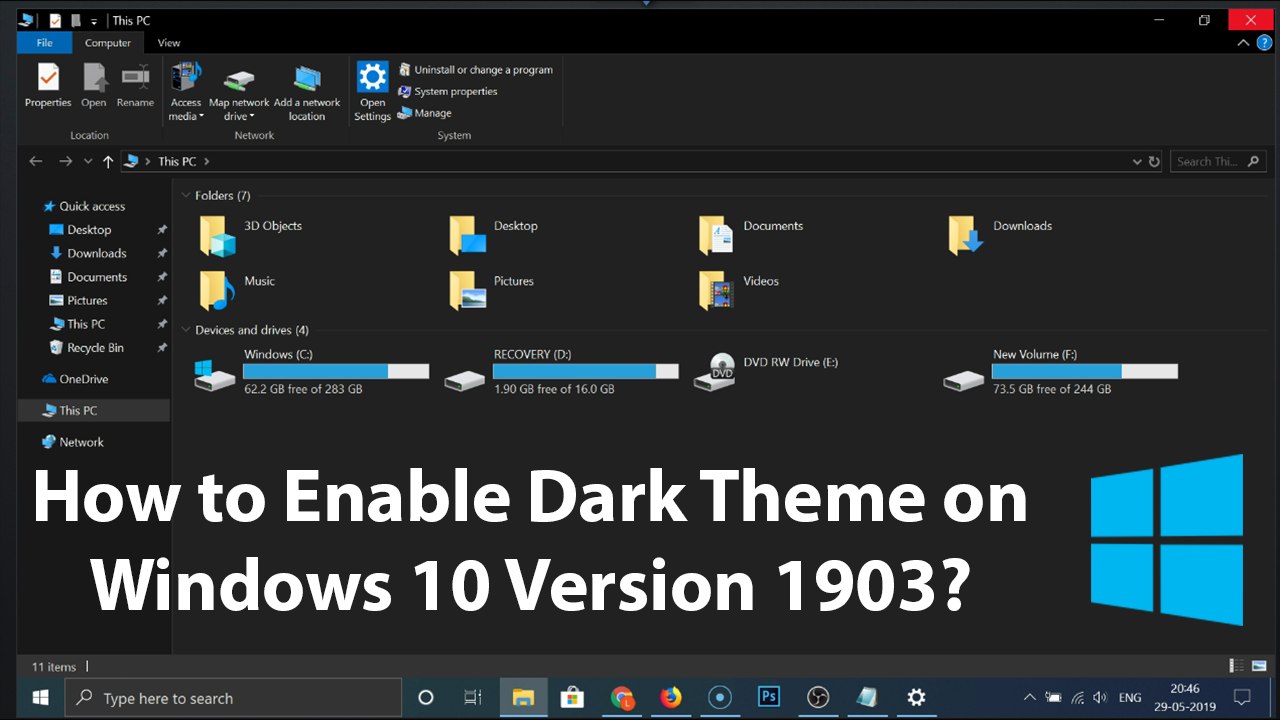Click the "11 items" status bar text
The width and height of the screenshot is (1280, 720).
coord(54,667)
